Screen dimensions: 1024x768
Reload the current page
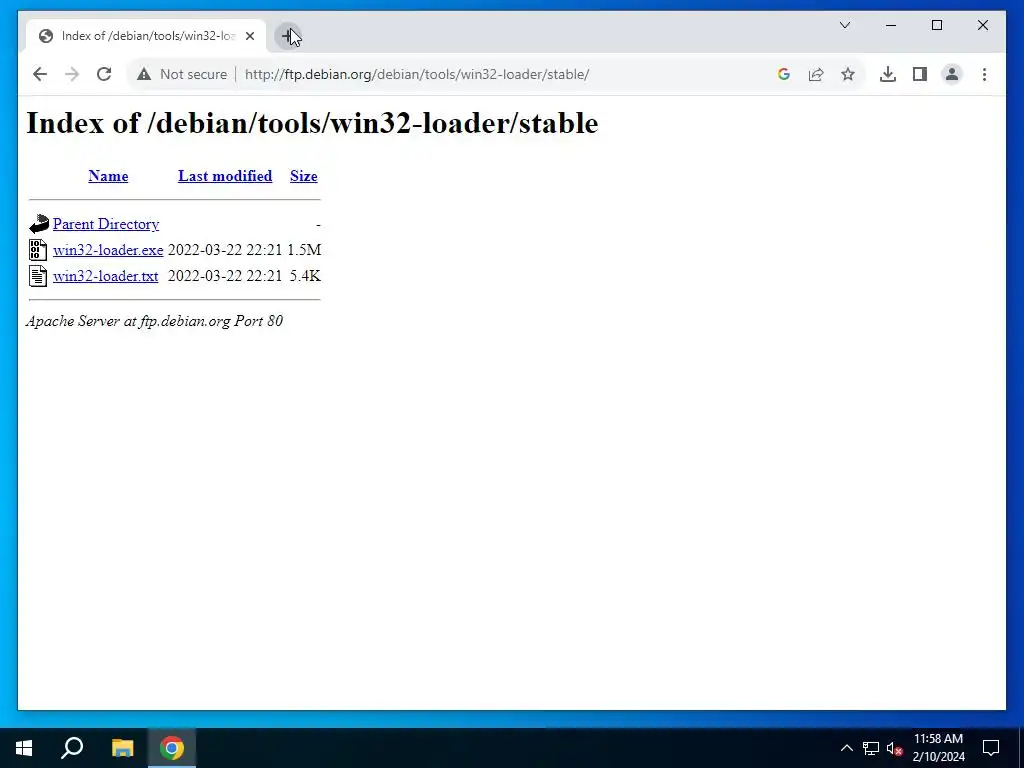click(104, 74)
